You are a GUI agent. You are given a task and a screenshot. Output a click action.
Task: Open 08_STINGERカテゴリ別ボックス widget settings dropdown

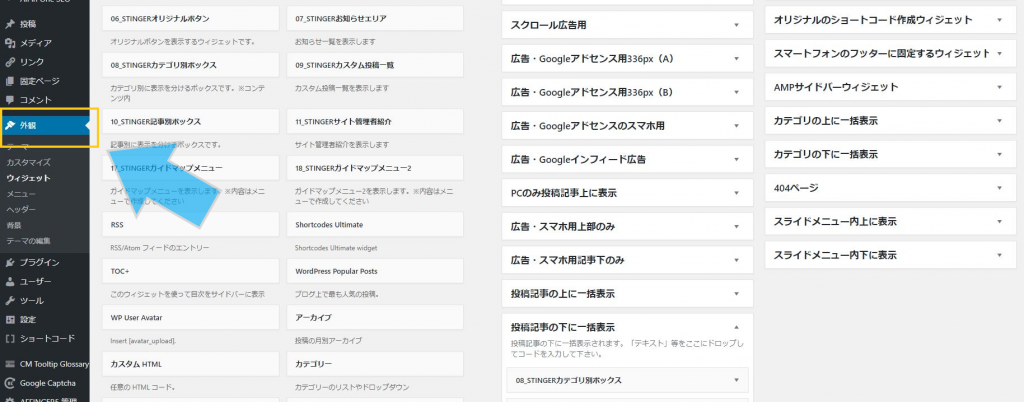click(x=737, y=381)
